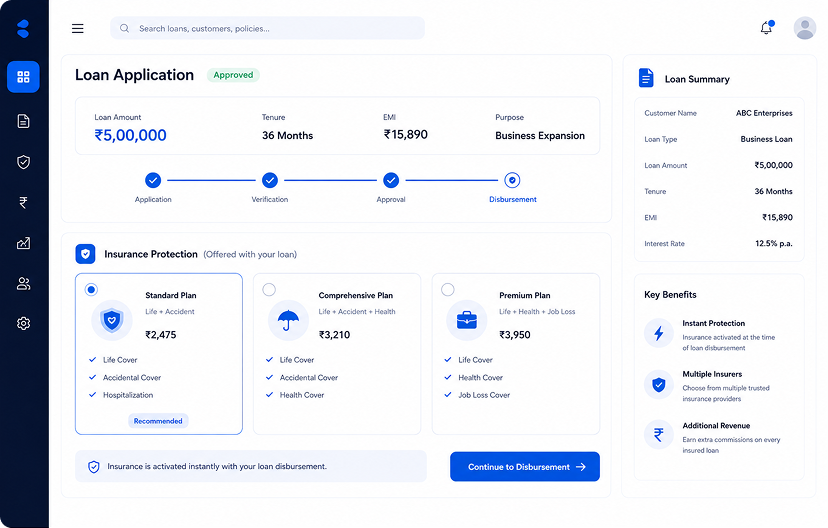Click the ₹3,950 plan price

[515, 335]
